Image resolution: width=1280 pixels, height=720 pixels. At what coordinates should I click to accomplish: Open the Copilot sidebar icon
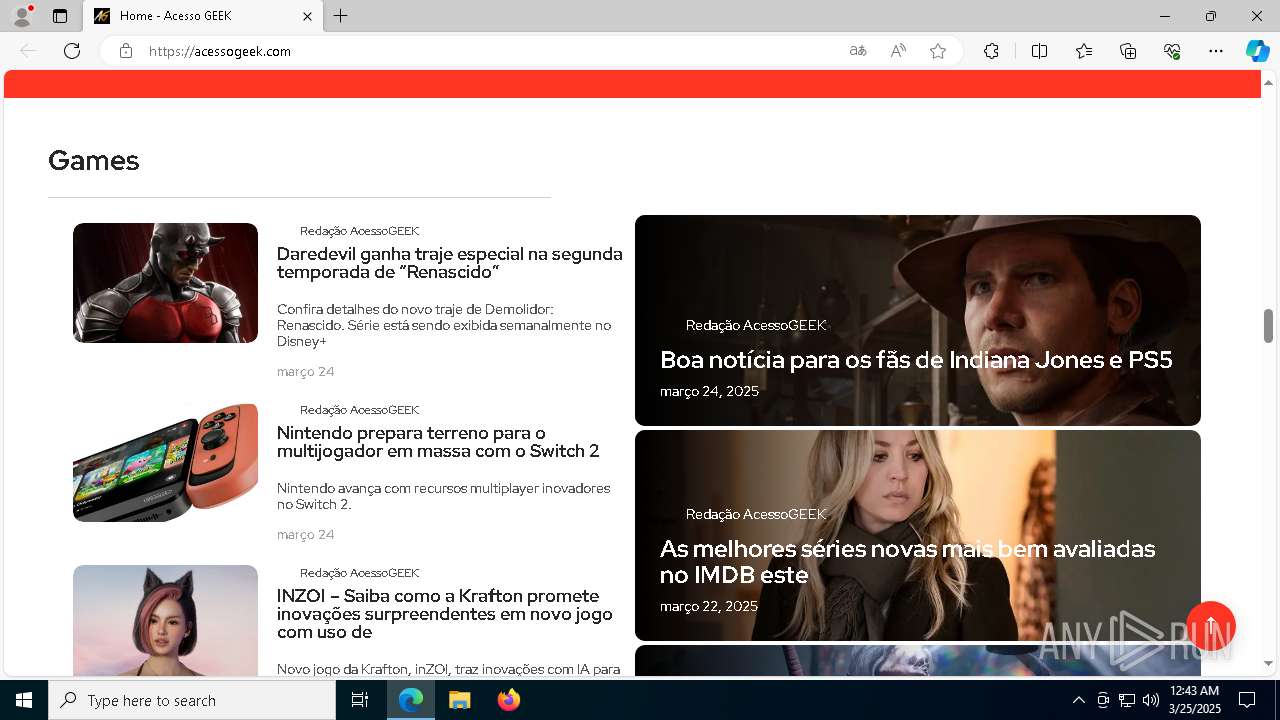1257,51
